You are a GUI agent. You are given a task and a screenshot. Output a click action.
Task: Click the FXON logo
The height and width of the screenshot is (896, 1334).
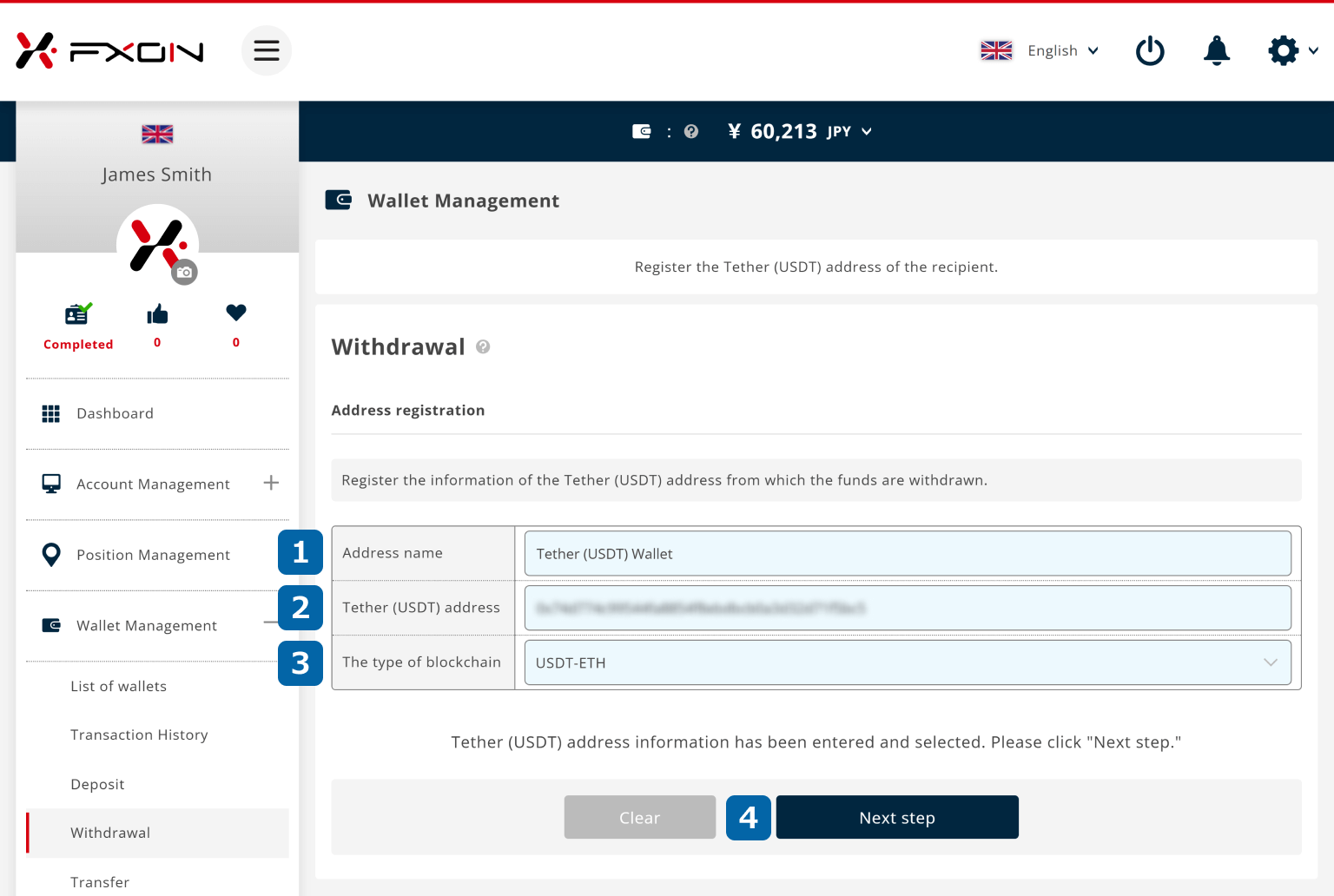(x=109, y=51)
